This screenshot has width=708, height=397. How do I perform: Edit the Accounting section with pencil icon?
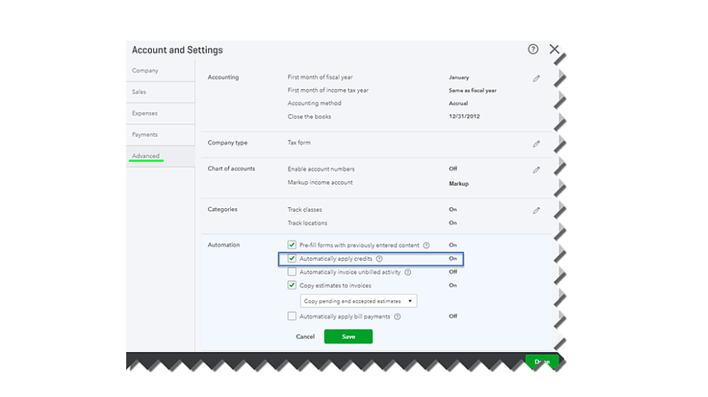(x=536, y=79)
